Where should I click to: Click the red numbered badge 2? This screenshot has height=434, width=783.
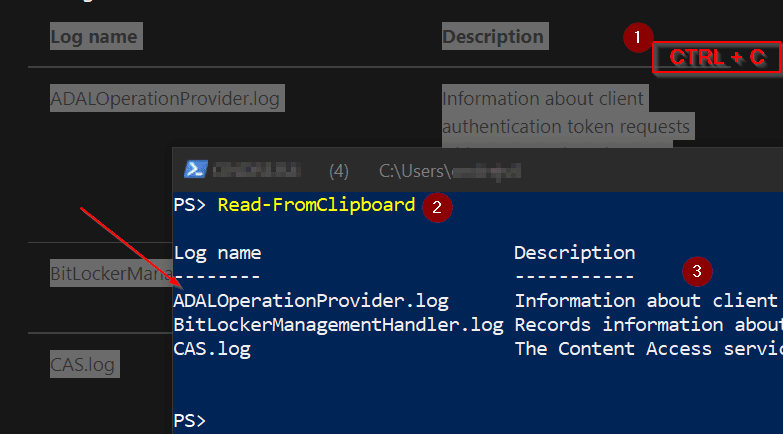[434, 207]
